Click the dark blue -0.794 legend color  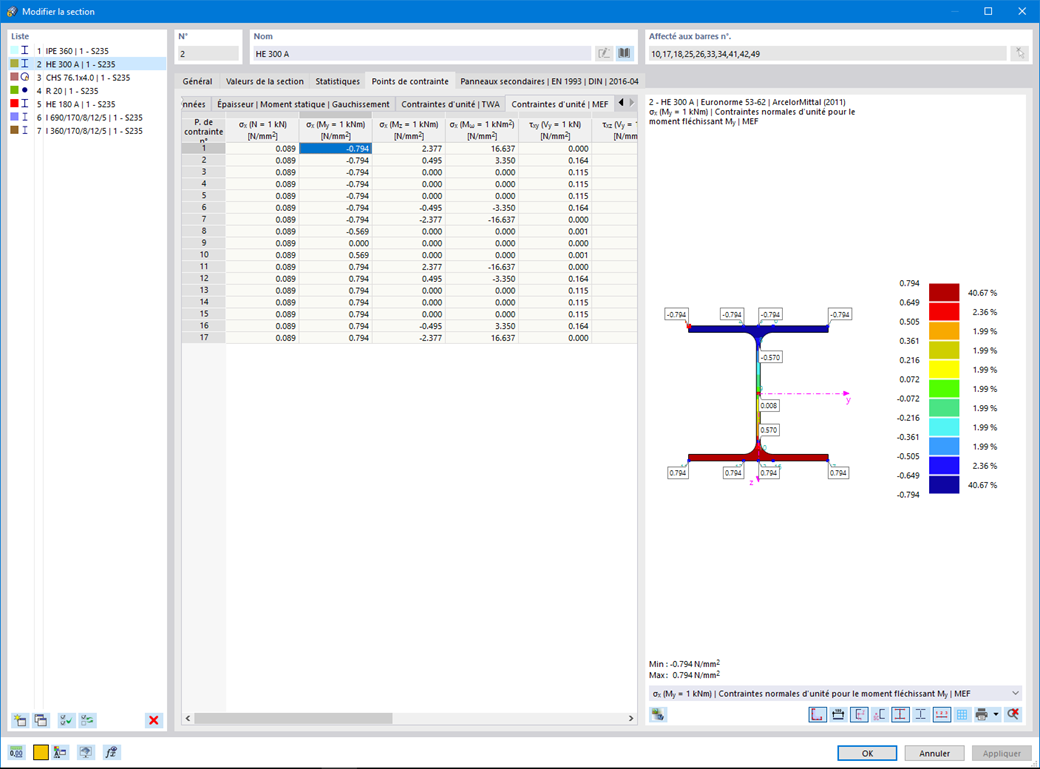click(x=944, y=485)
